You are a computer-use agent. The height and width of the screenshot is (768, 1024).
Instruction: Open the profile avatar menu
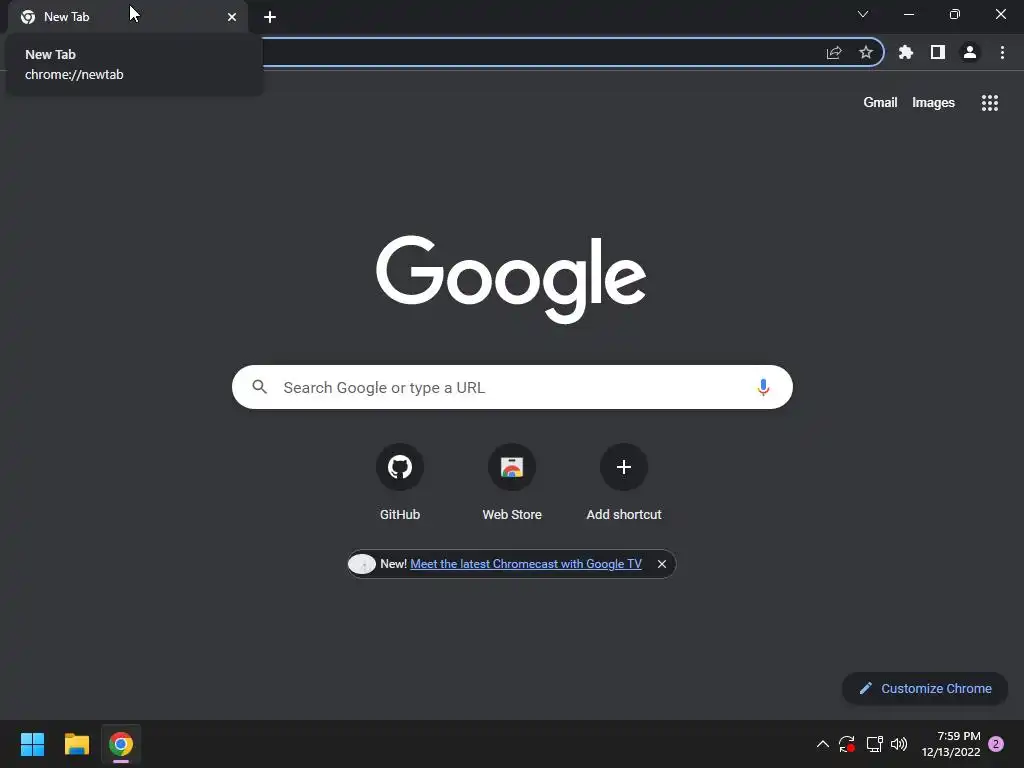click(970, 52)
